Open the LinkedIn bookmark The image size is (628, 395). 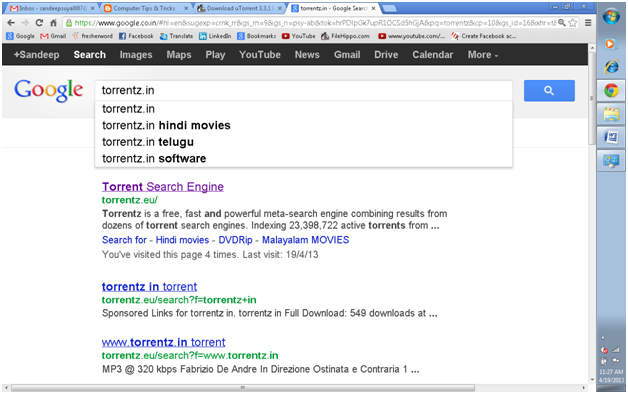pos(215,36)
